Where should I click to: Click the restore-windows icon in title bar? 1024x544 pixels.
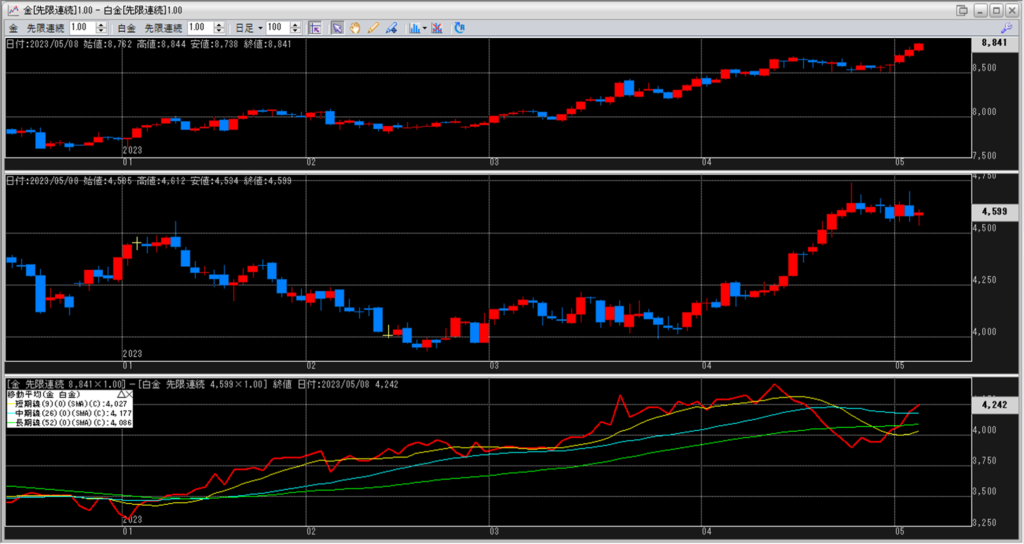click(961, 10)
